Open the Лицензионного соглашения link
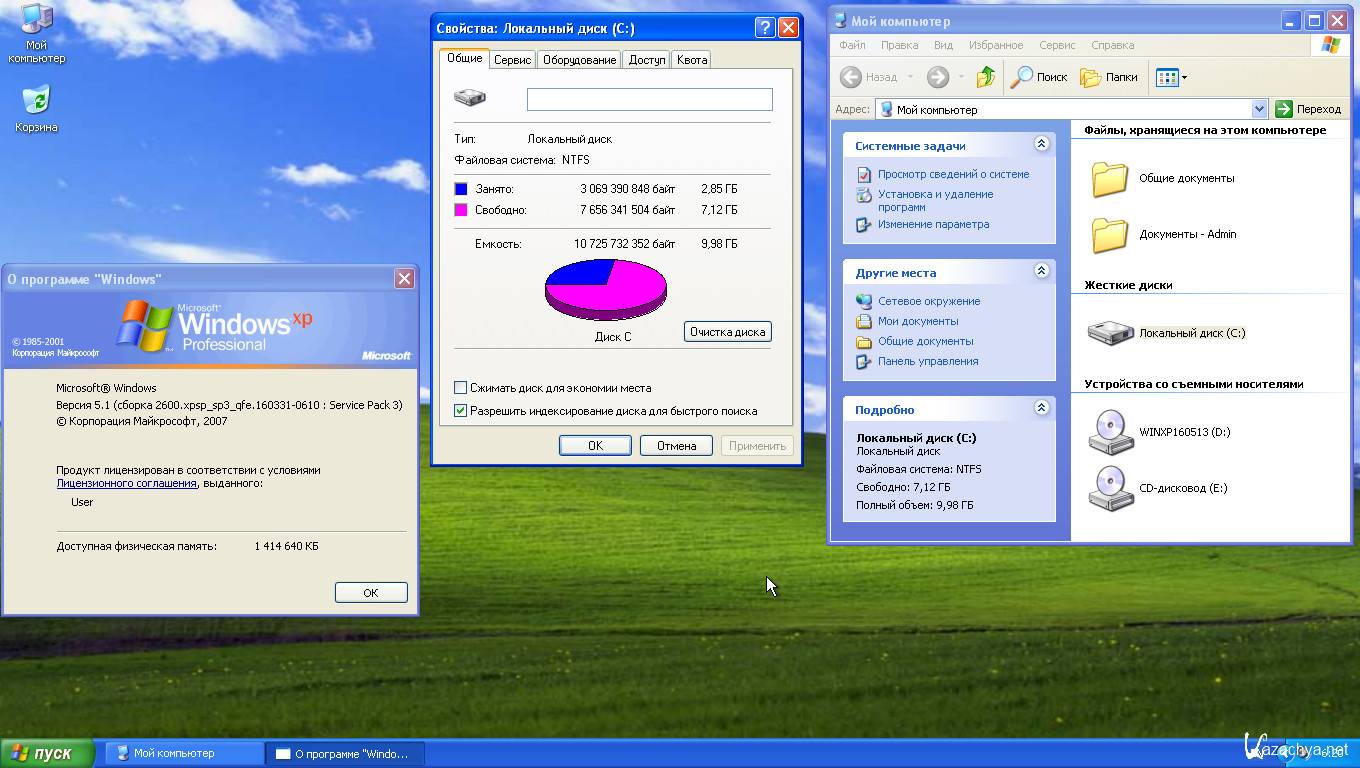This screenshot has height=768, width=1360. point(126,483)
